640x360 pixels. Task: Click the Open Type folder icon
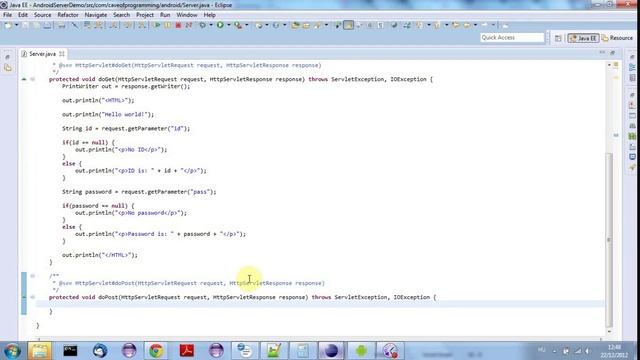coord(296,25)
